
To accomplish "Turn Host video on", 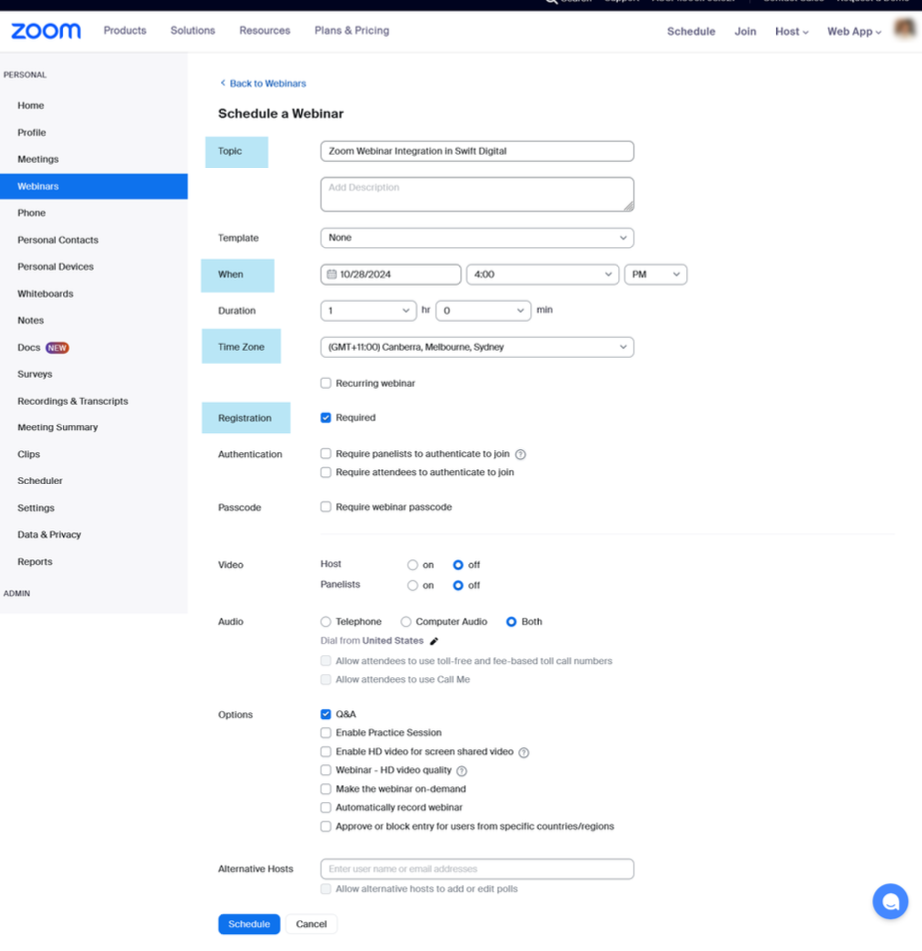I will [412, 565].
